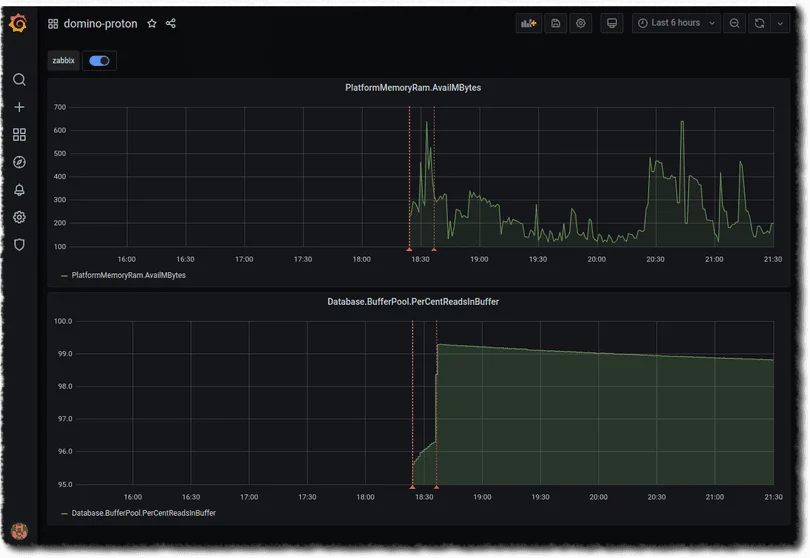
Task: Share the dashboard using share icon
Action: [171, 23]
